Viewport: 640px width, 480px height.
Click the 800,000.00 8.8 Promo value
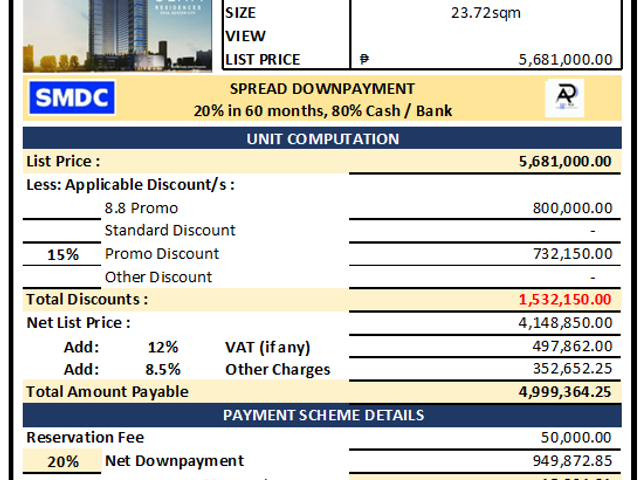(572, 208)
